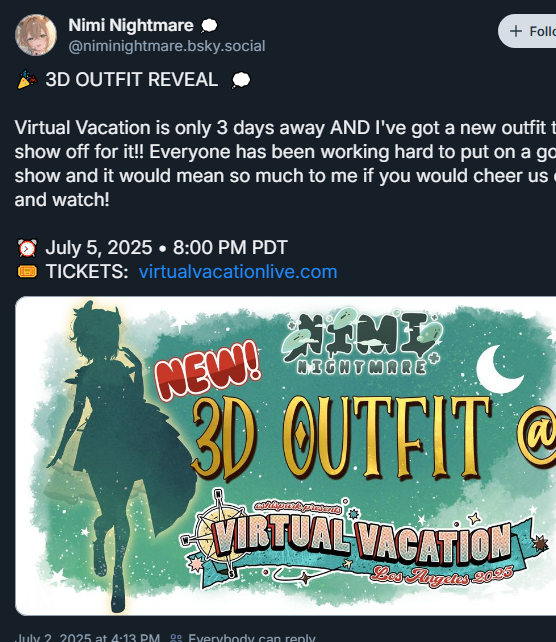Viewport: 556px width, 642px height.
Task: Click the party popper emoji before 3D OUTFIT REVEAL
Action: [x=27, y=79]
